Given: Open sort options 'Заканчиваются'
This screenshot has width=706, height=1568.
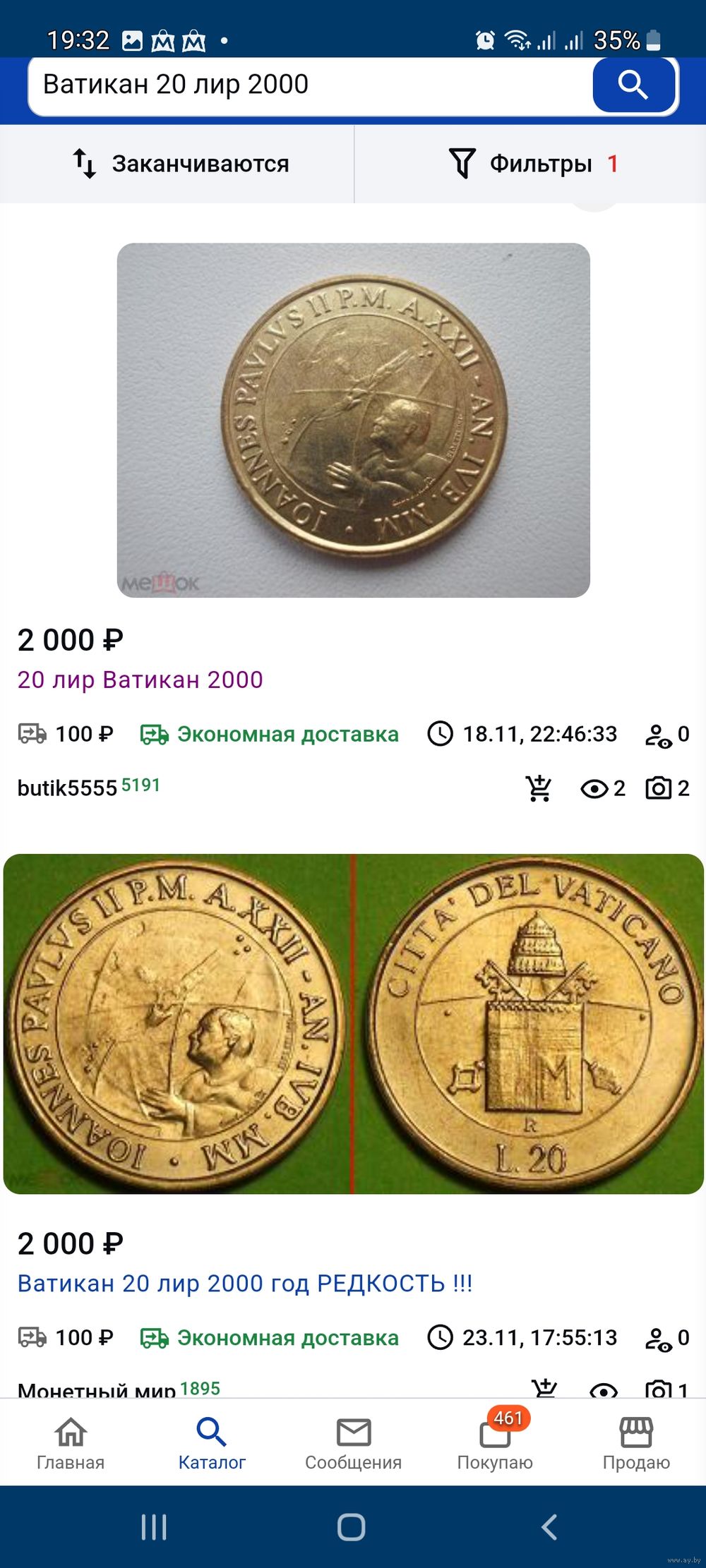Looking at the screenshot, I should (181, 164).
